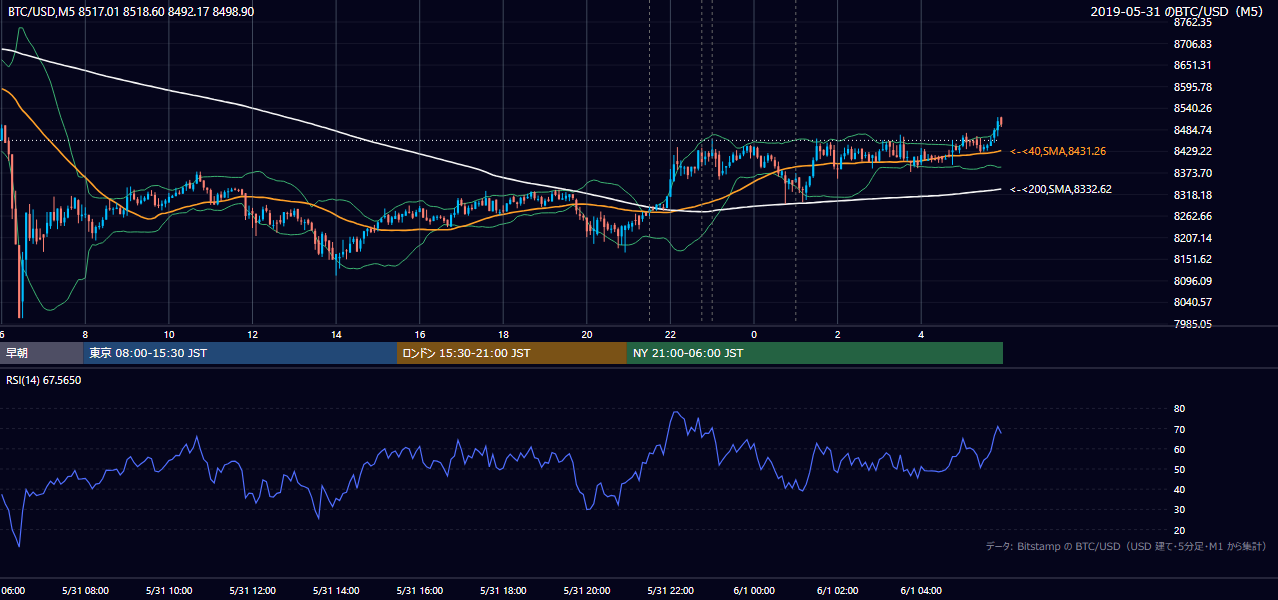Screen dimensions: 1278x600
Task: Click the <-<40,SMA,8431.26 orange label
Action: tap(1057, 151)
